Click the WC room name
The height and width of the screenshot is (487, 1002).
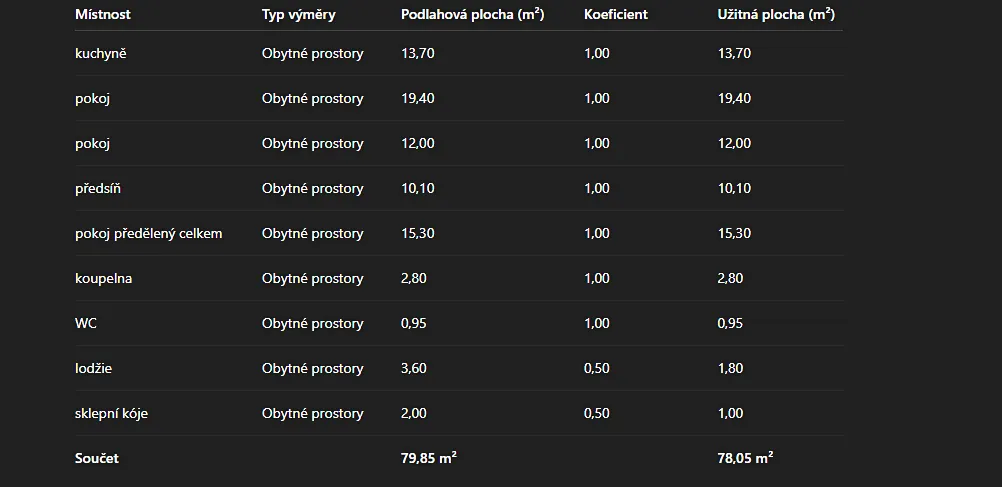pos(86,324)
